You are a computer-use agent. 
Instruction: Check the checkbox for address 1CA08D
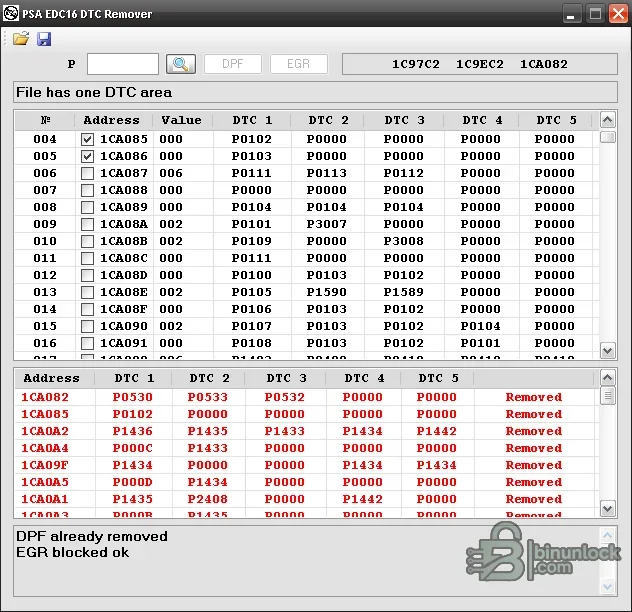(x=87, y=275)
